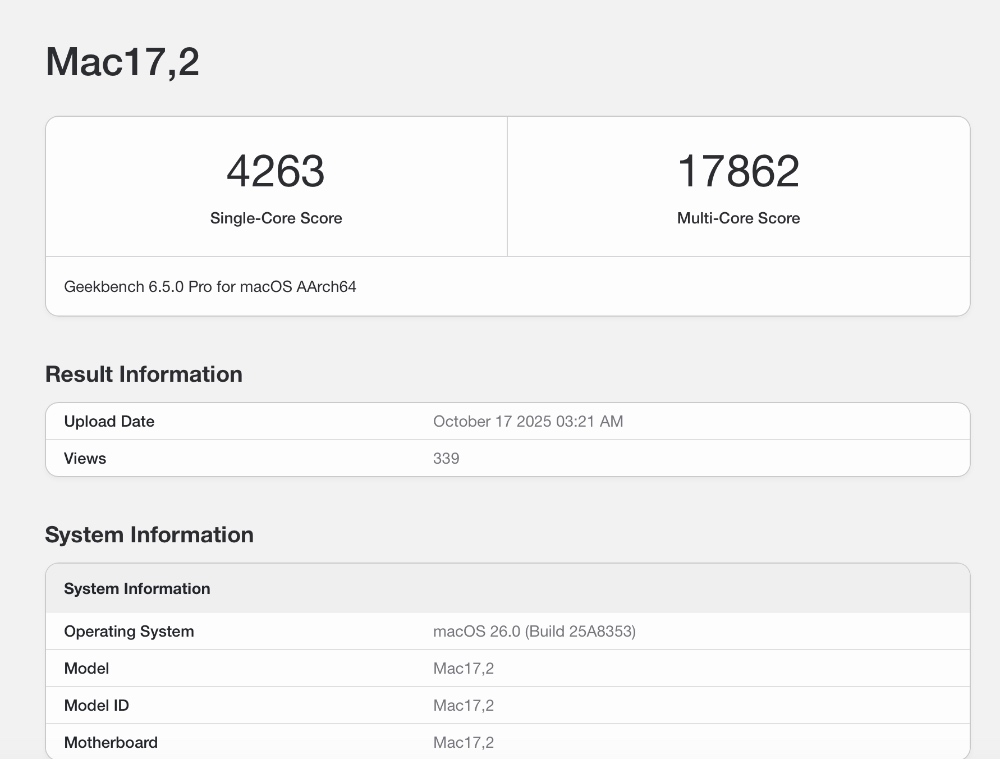Click the large System Information section heading
Image resolution: width=1000 pixels, height=759 pixels.
coord(149,535)
